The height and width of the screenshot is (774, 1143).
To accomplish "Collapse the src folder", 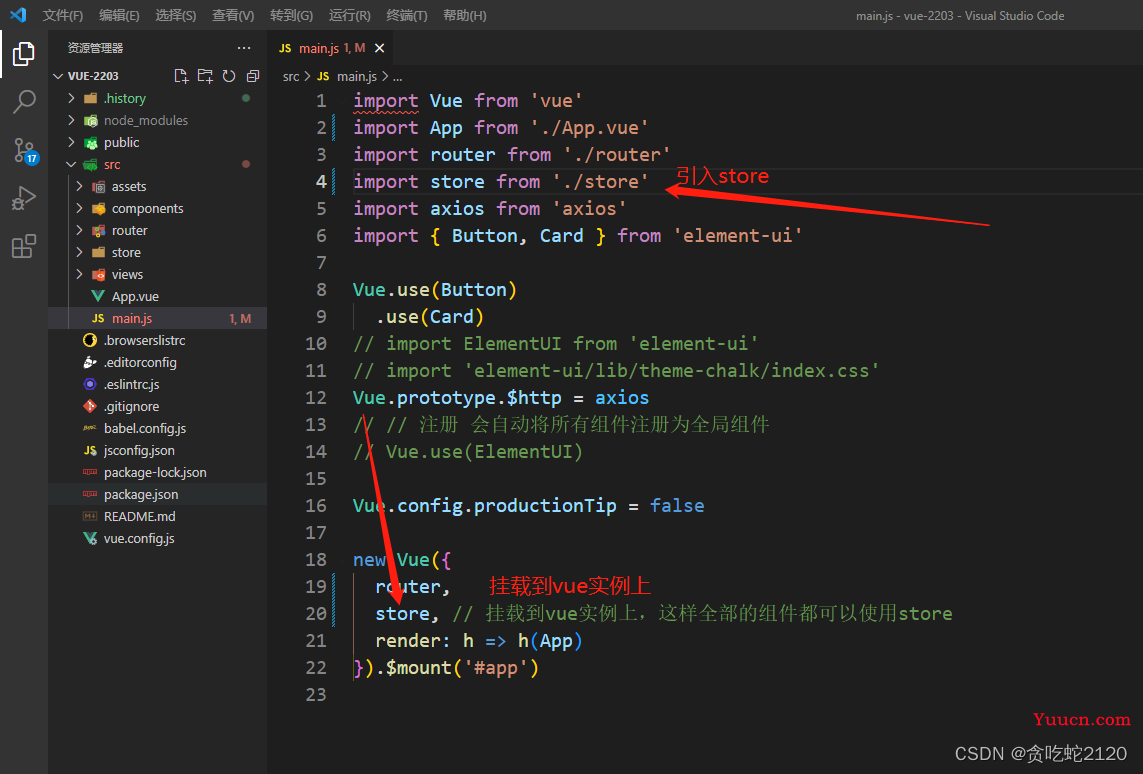I will click(x=157, y=165).
